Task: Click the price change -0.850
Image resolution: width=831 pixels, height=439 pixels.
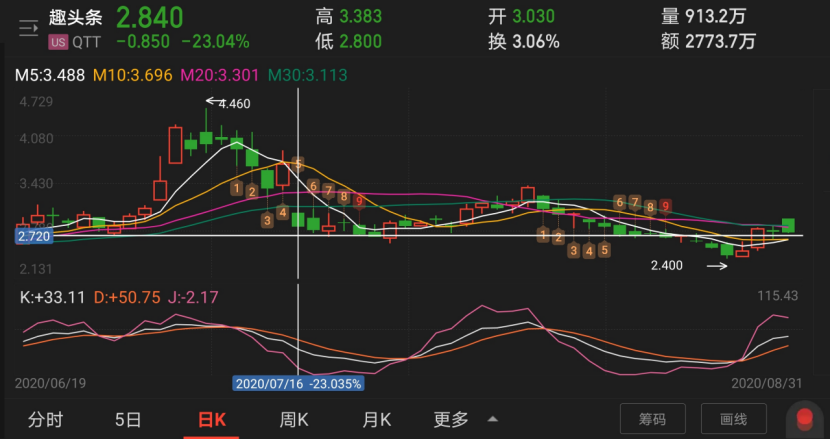Action: 143,41
